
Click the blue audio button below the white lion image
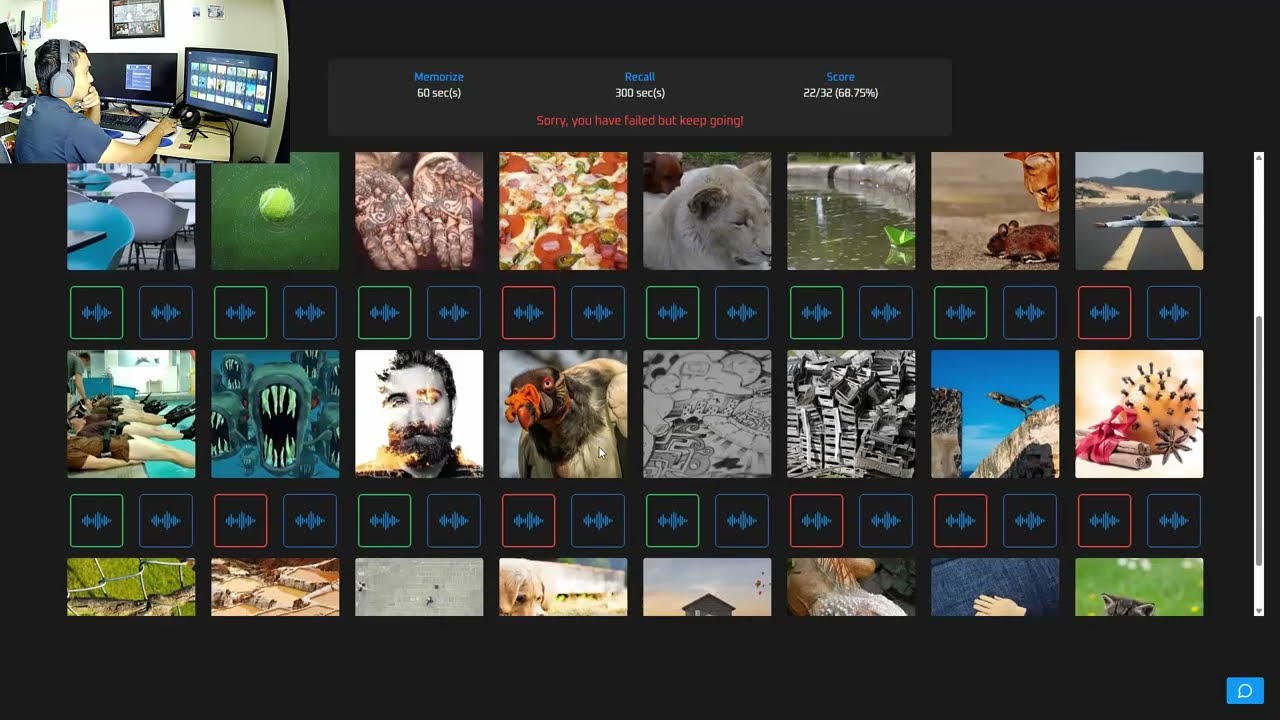pos(742,313)
